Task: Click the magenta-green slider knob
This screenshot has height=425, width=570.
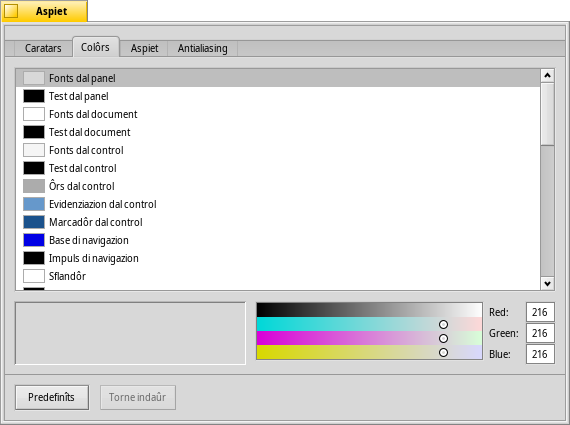Action: tap(443, 338)
